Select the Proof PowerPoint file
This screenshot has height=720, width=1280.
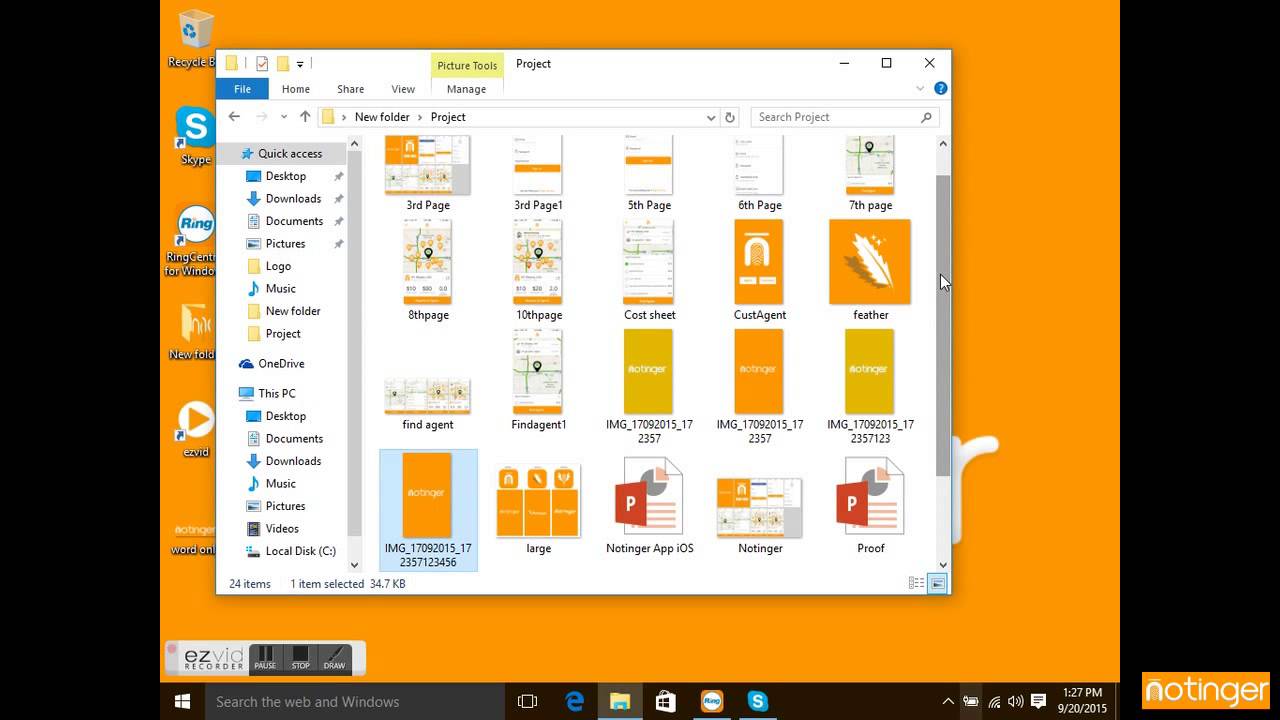click(870, 506)
